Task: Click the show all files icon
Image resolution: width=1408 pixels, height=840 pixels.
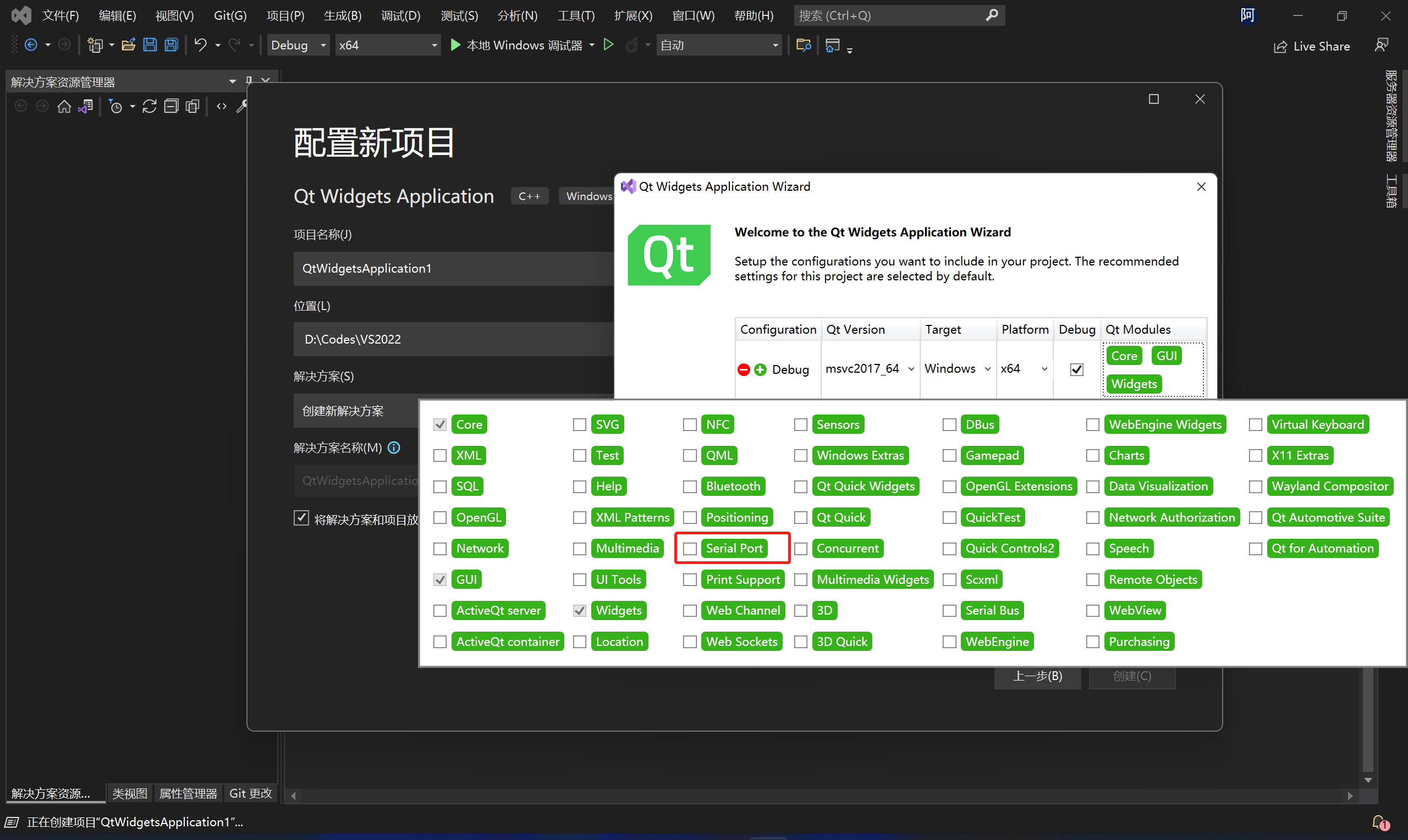Action: tap(193, 107)
